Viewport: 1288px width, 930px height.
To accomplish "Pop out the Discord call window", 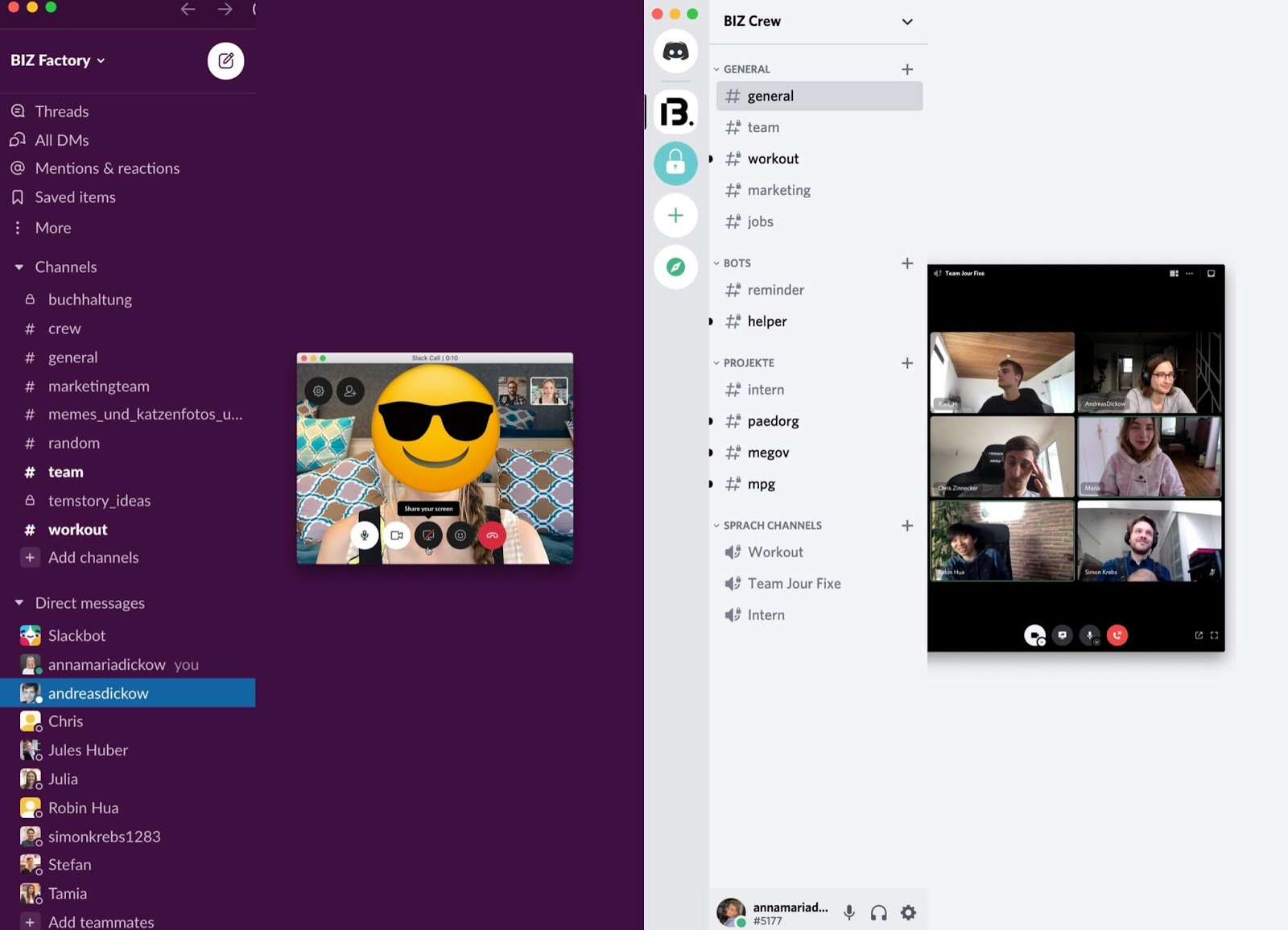I will (x=1199, y=635).
